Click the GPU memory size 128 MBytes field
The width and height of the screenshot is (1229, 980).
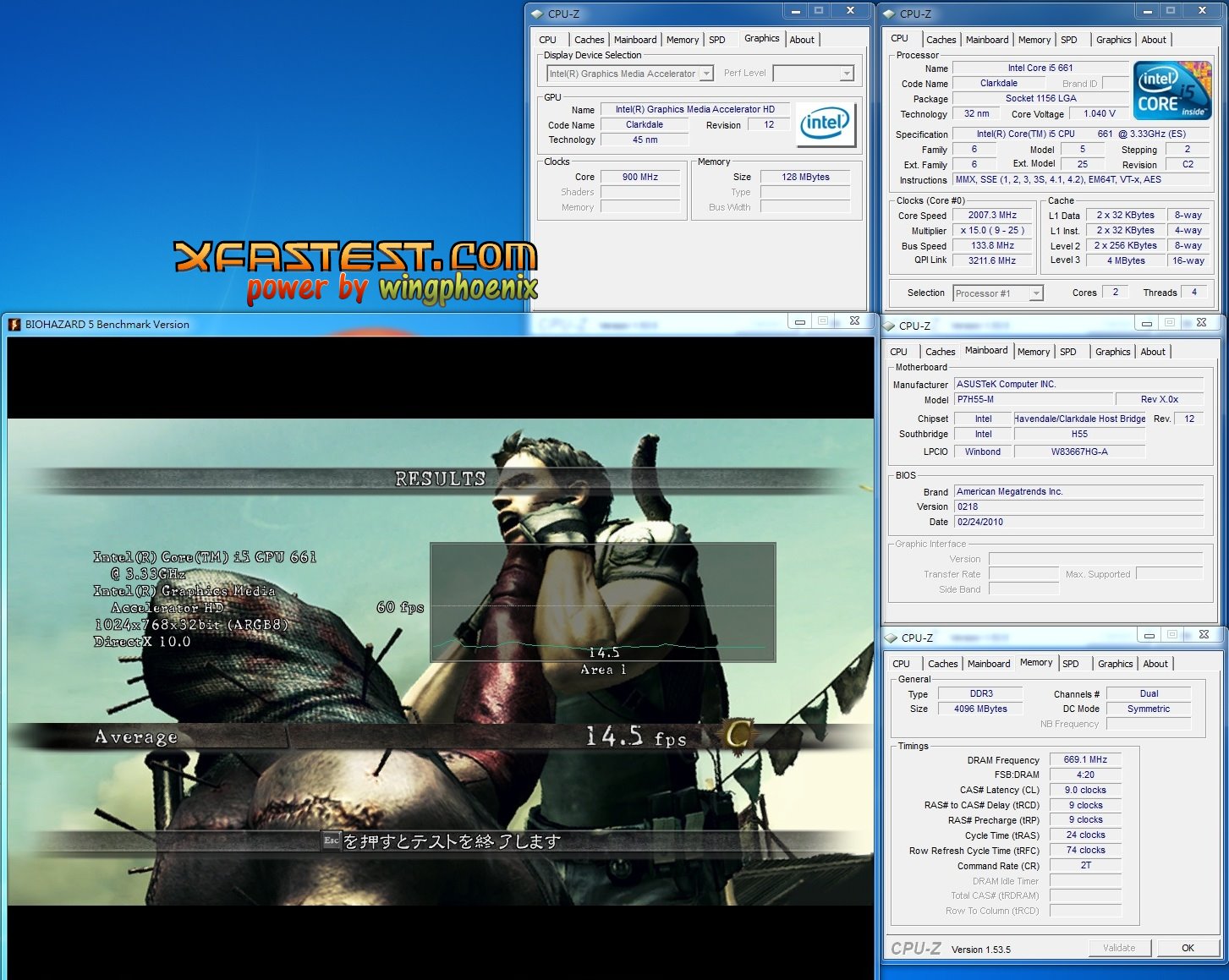(805, 177)
